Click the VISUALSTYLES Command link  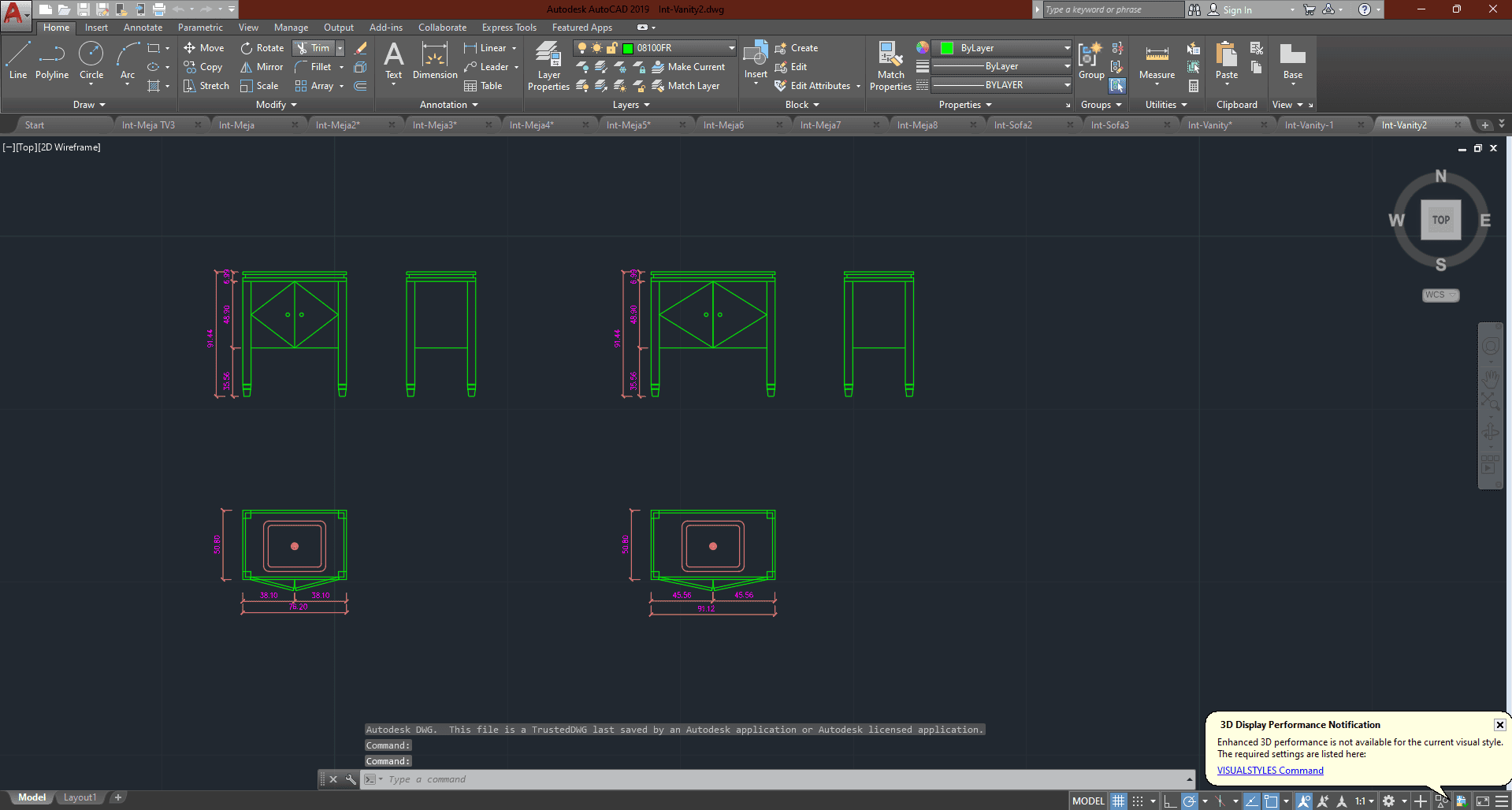tap(1270, 771)
